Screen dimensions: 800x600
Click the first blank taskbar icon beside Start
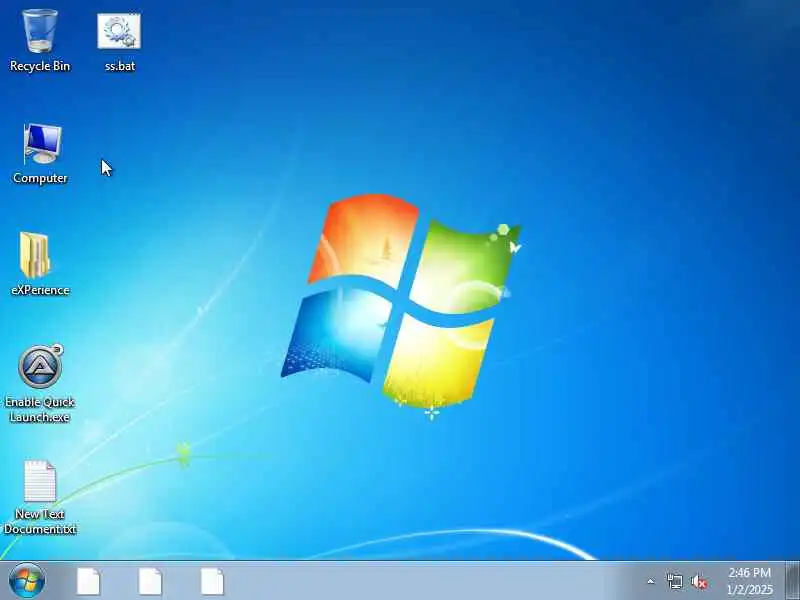point(89,581)
